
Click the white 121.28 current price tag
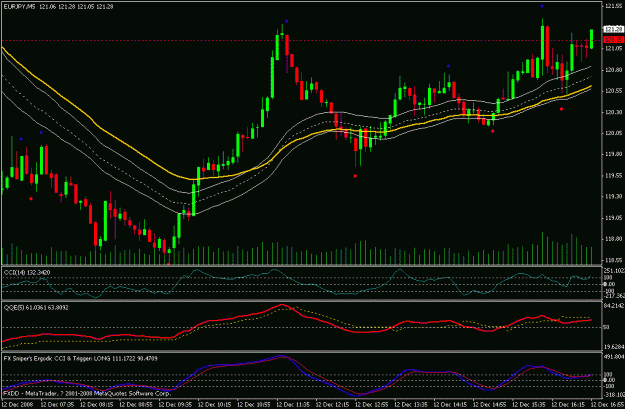[x=613, y=29]
